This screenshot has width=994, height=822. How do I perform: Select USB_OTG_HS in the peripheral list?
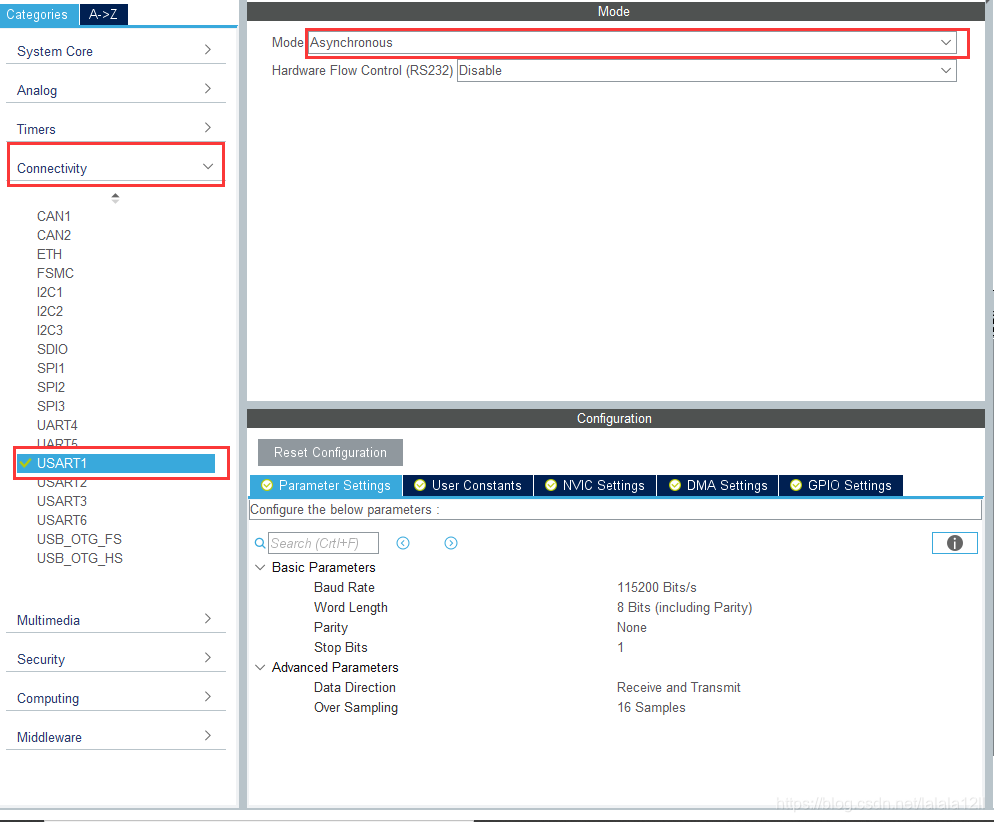80,558
